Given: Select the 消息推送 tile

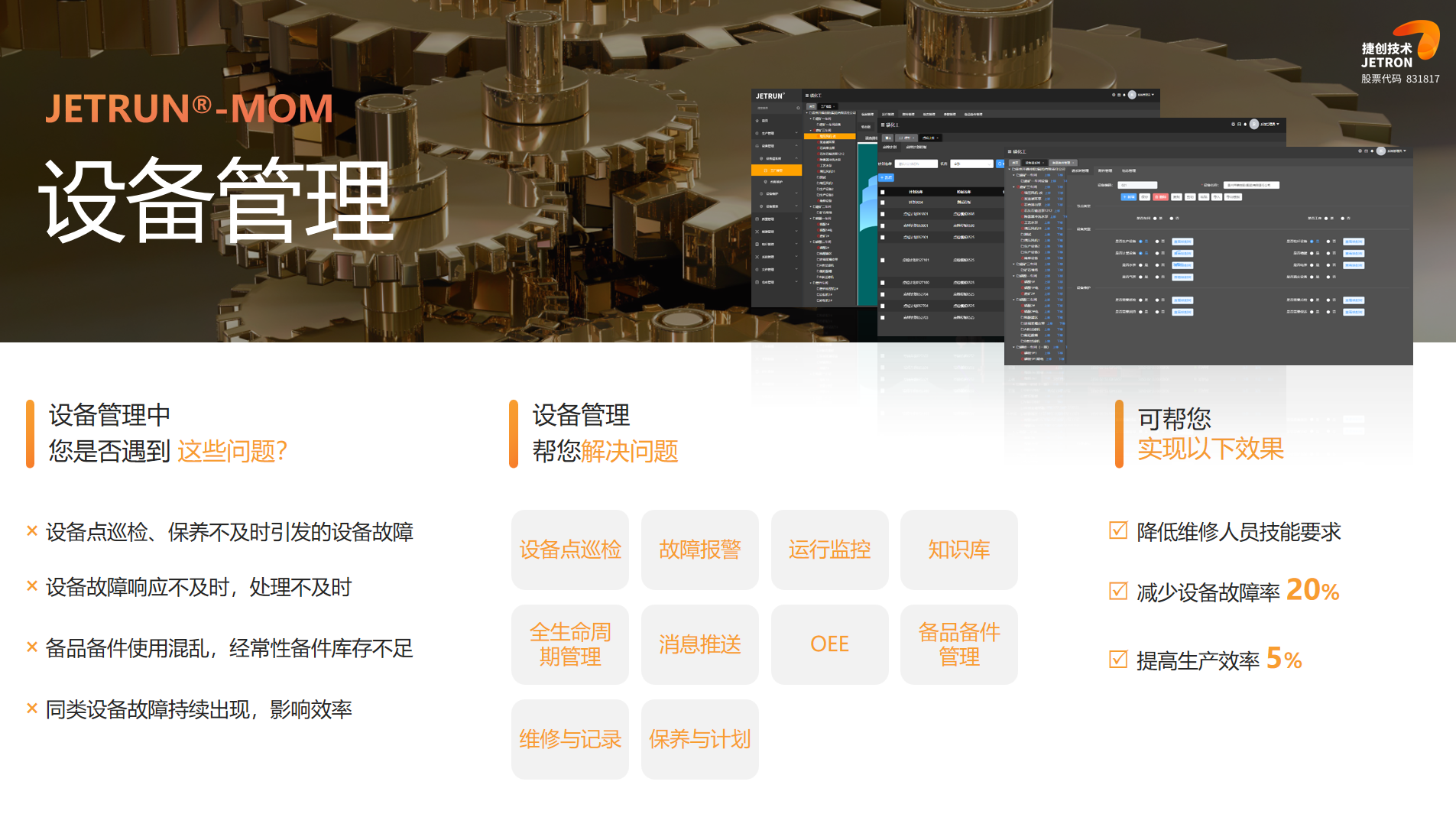Looking at the screenshot, I should pyautogui.click(x=700, y=644).
